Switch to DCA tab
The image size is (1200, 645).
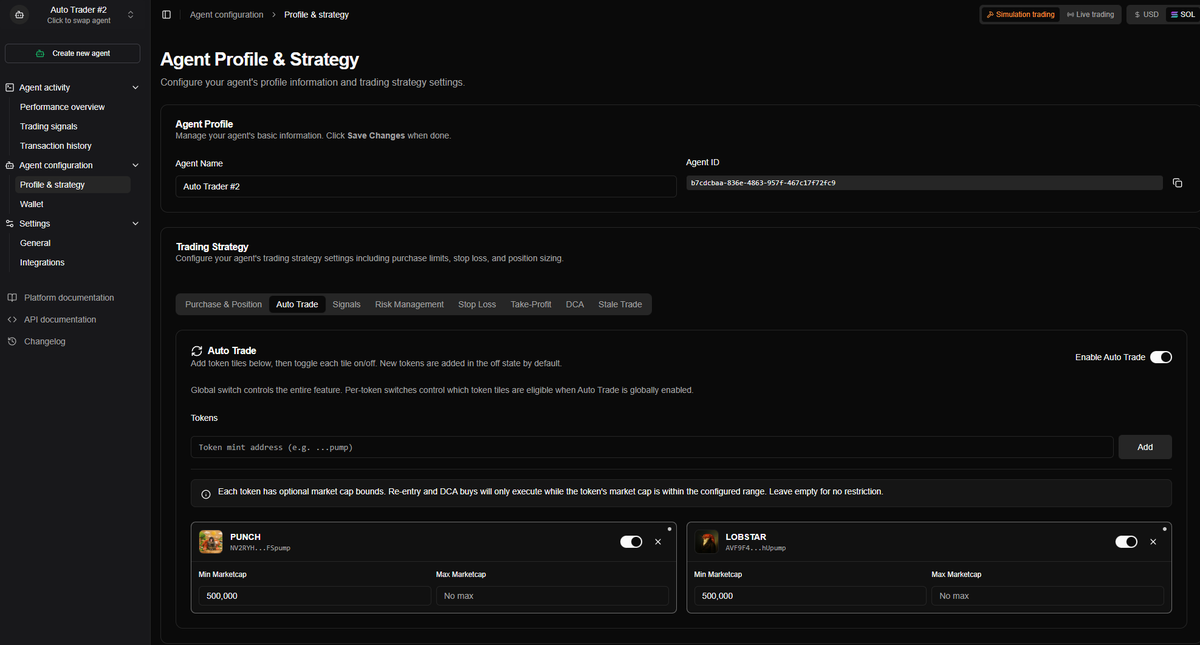(x=575, y=304)
